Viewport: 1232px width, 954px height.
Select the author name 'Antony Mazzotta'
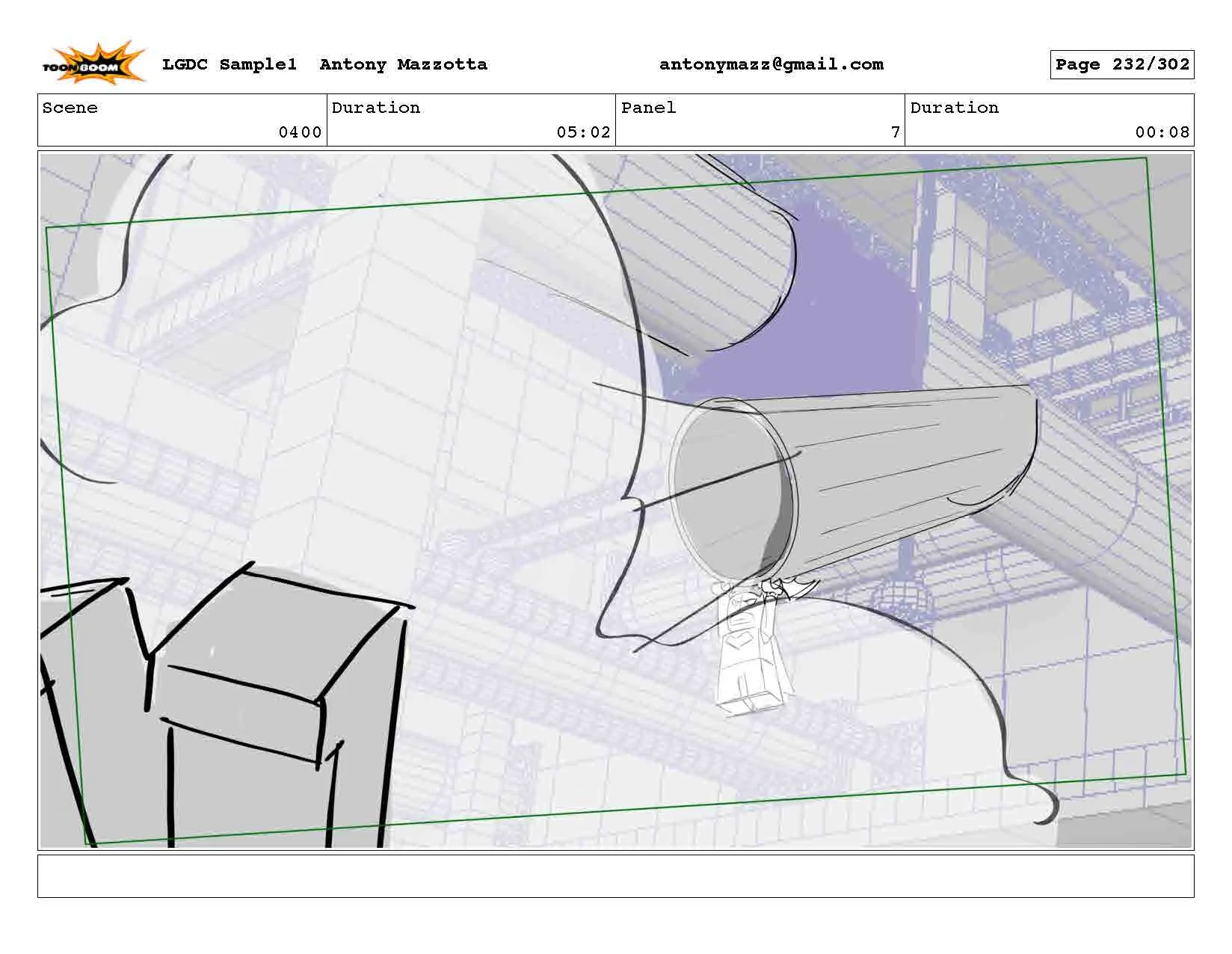tap(404, 64)
